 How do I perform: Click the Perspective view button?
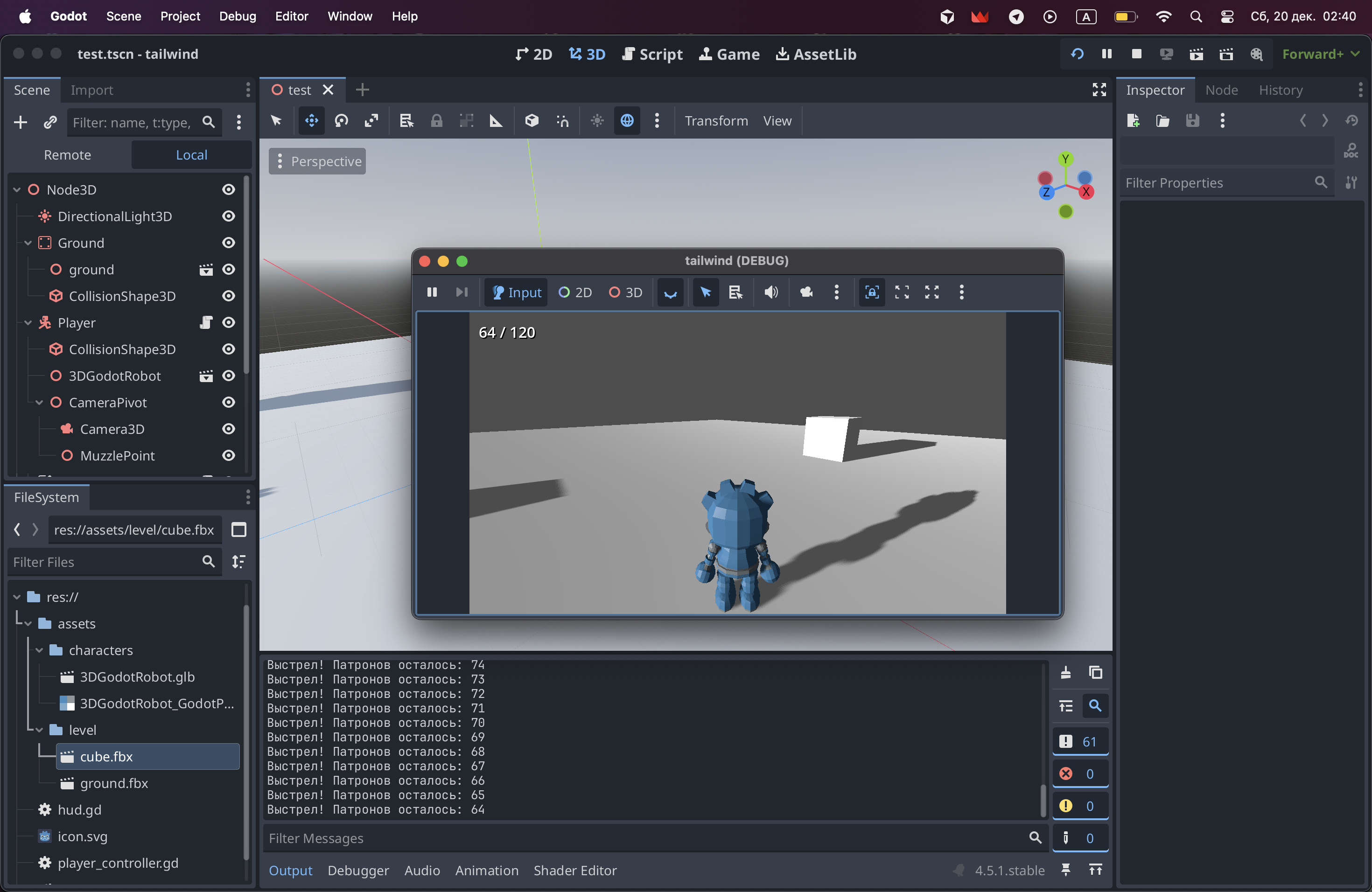point(317,161)
